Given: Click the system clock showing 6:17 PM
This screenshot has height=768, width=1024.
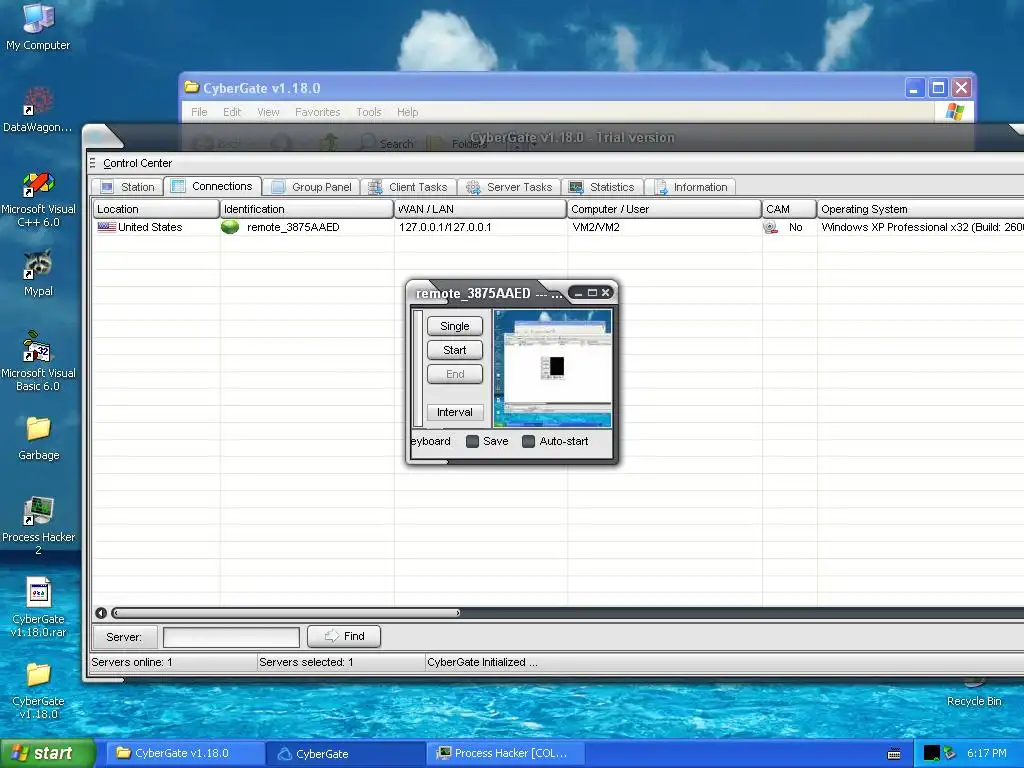Looking at the screenshot, I should click(986, 754).
